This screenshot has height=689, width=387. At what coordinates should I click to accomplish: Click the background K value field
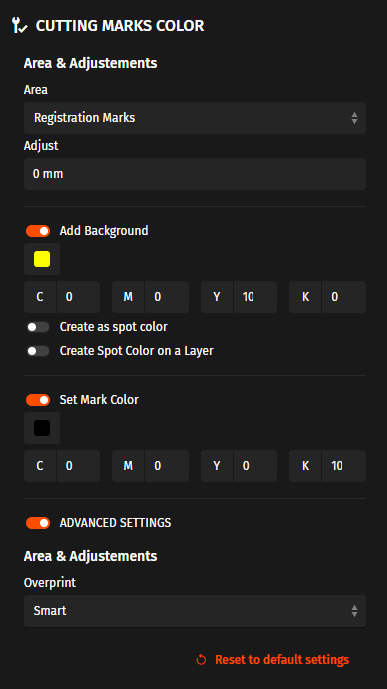click(x=344, y=297)
